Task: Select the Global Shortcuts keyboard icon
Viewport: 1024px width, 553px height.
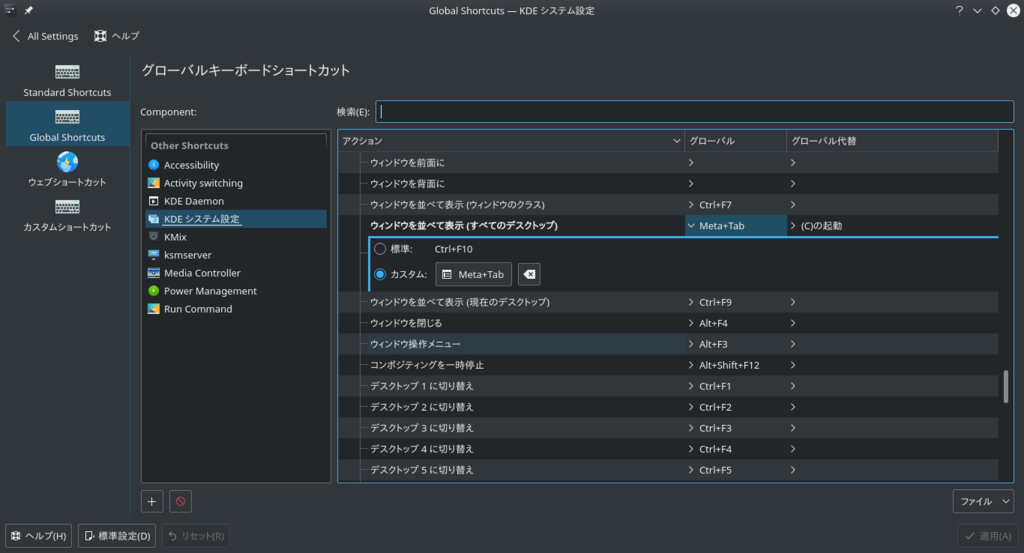Action: click(67, 117)
